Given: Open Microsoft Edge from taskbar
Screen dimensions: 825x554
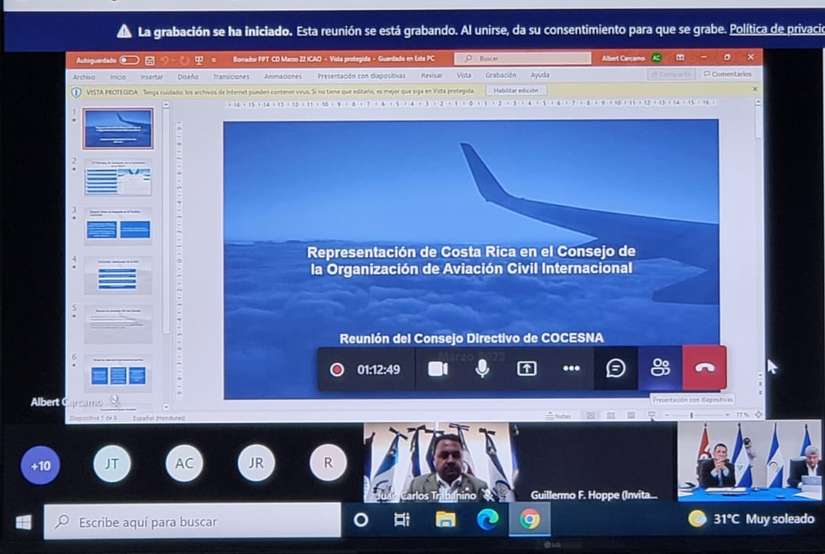Looking at the screenshot, I should [487, 520].
